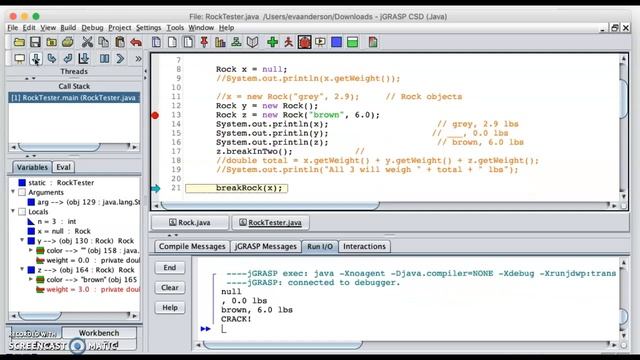Click the green window toolbar icon

[353, 42]
